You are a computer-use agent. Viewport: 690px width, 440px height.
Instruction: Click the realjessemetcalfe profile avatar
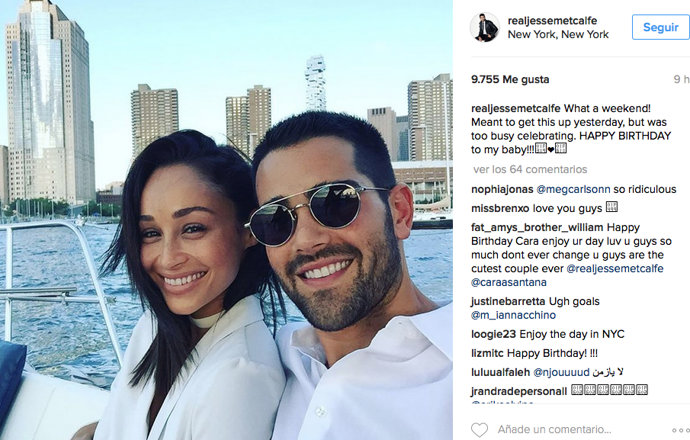tap(485, 27)
